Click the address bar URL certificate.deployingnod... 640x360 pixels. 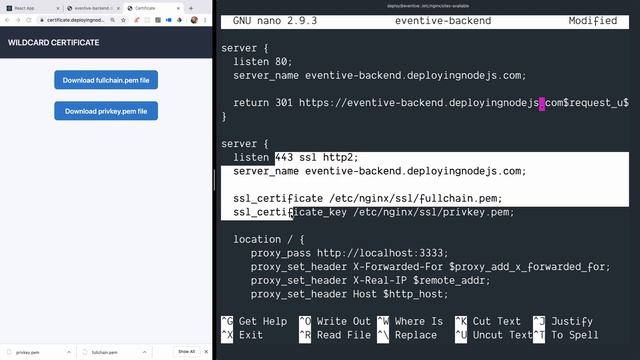(x=76, y=20)
